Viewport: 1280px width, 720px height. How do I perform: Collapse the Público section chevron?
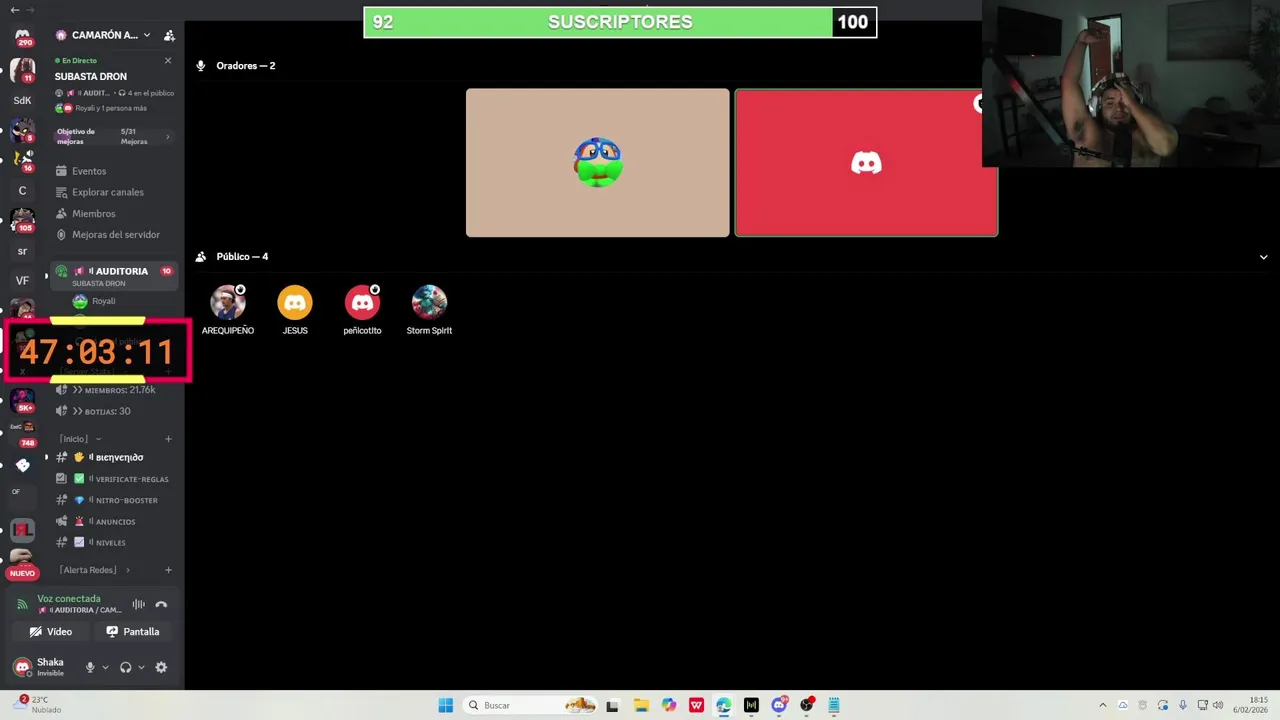coord(1263,257)
